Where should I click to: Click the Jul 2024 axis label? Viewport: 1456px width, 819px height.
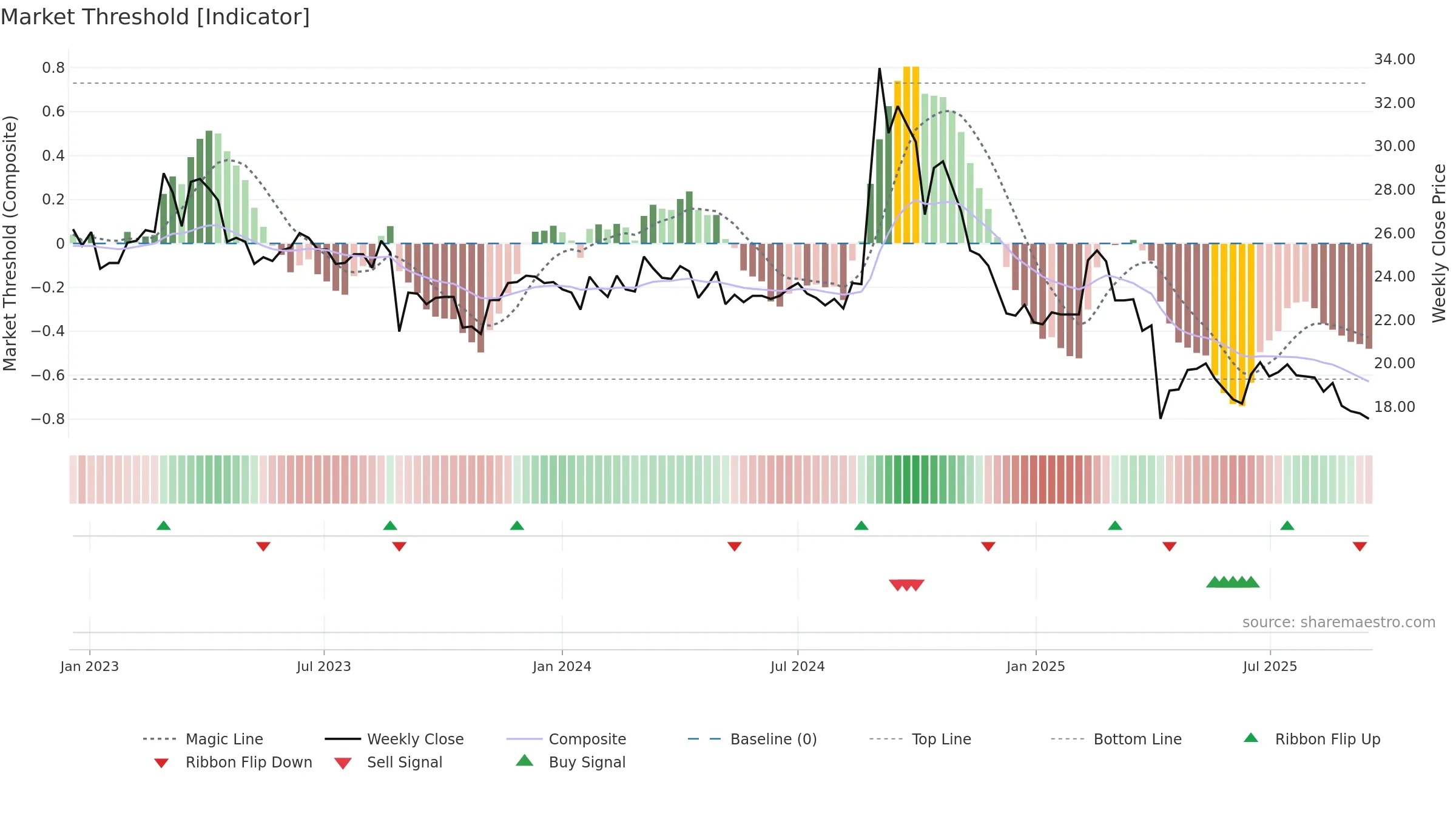tap(798, 666)
